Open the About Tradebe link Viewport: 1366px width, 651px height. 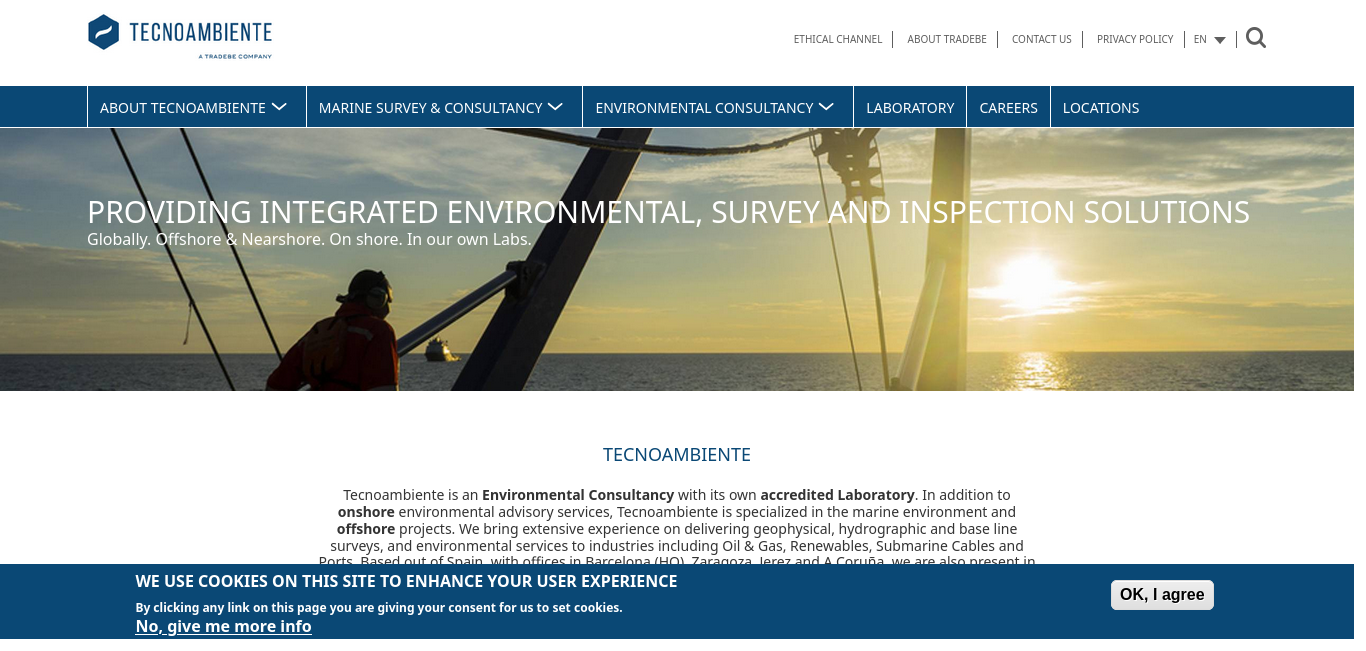click(947, 39)
